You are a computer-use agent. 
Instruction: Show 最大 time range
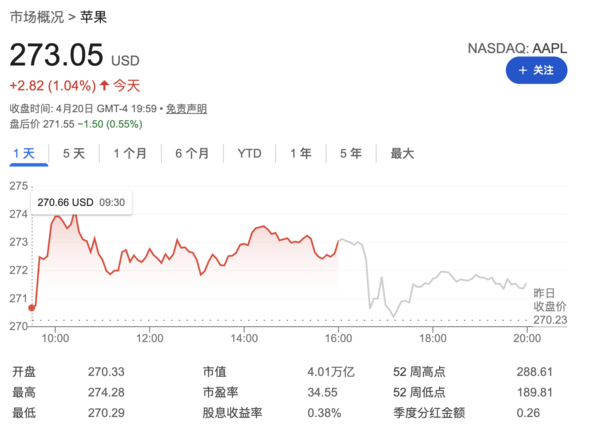[x=402, y=154]
